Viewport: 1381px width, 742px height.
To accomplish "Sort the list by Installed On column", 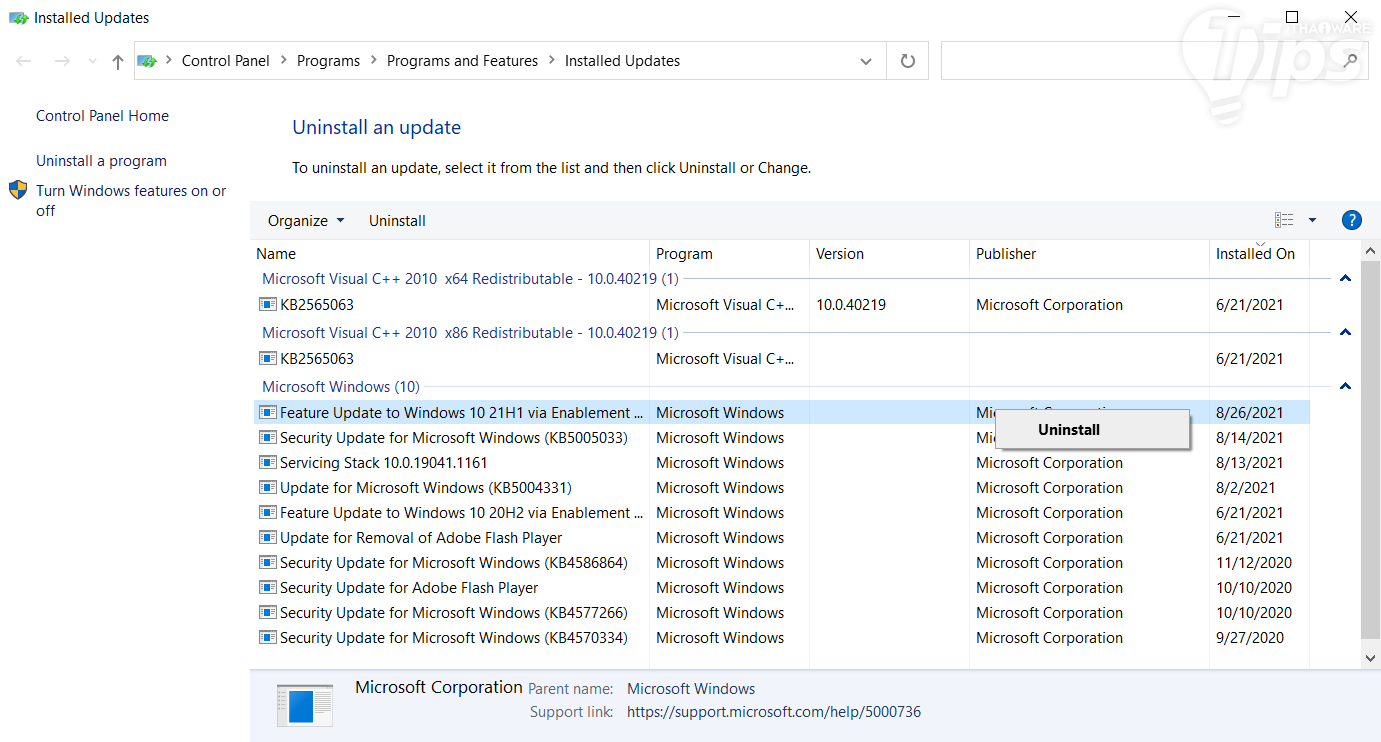I will (x=1255, y=254).
